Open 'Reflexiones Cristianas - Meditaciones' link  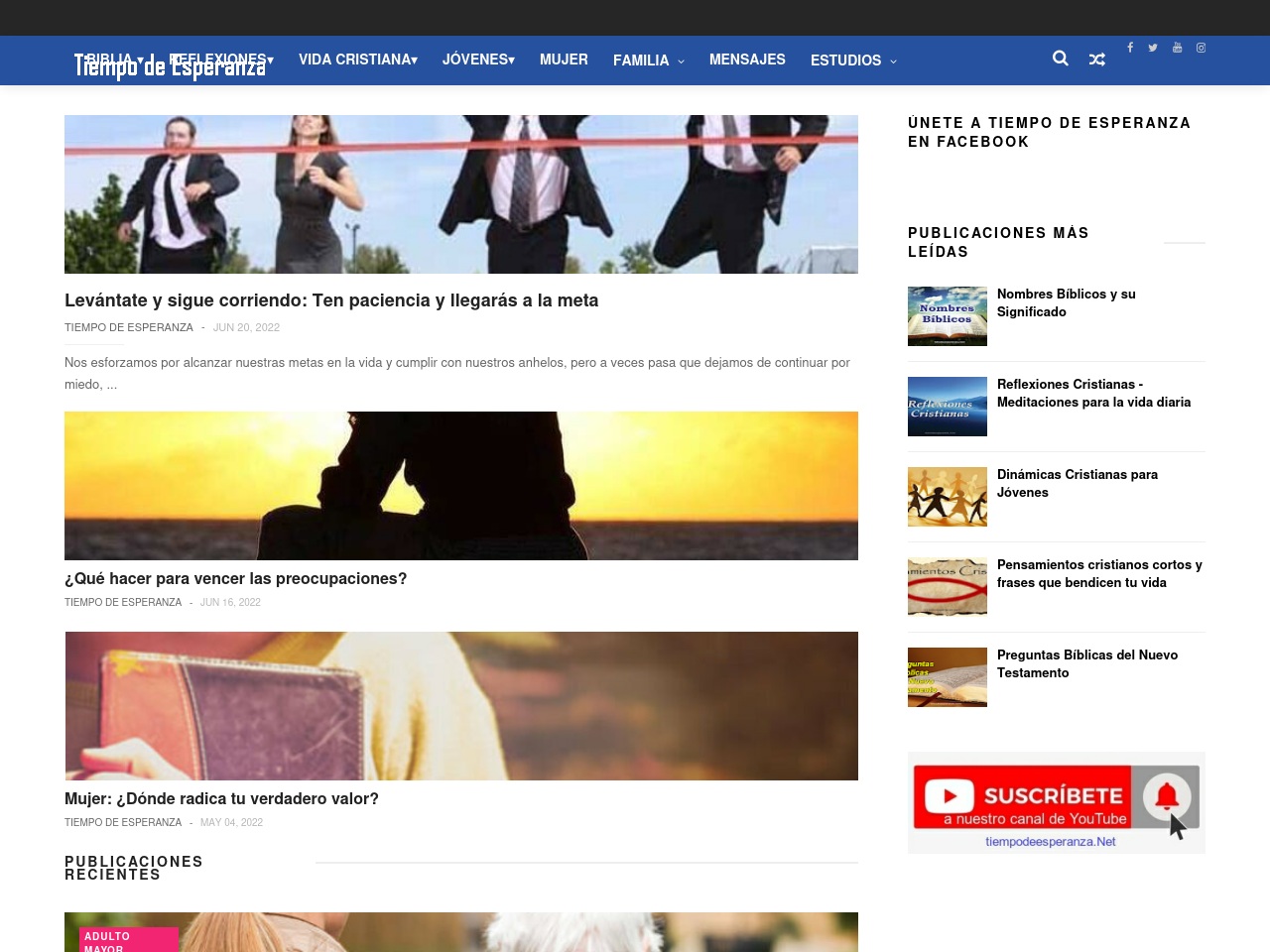pos(1093,393)
